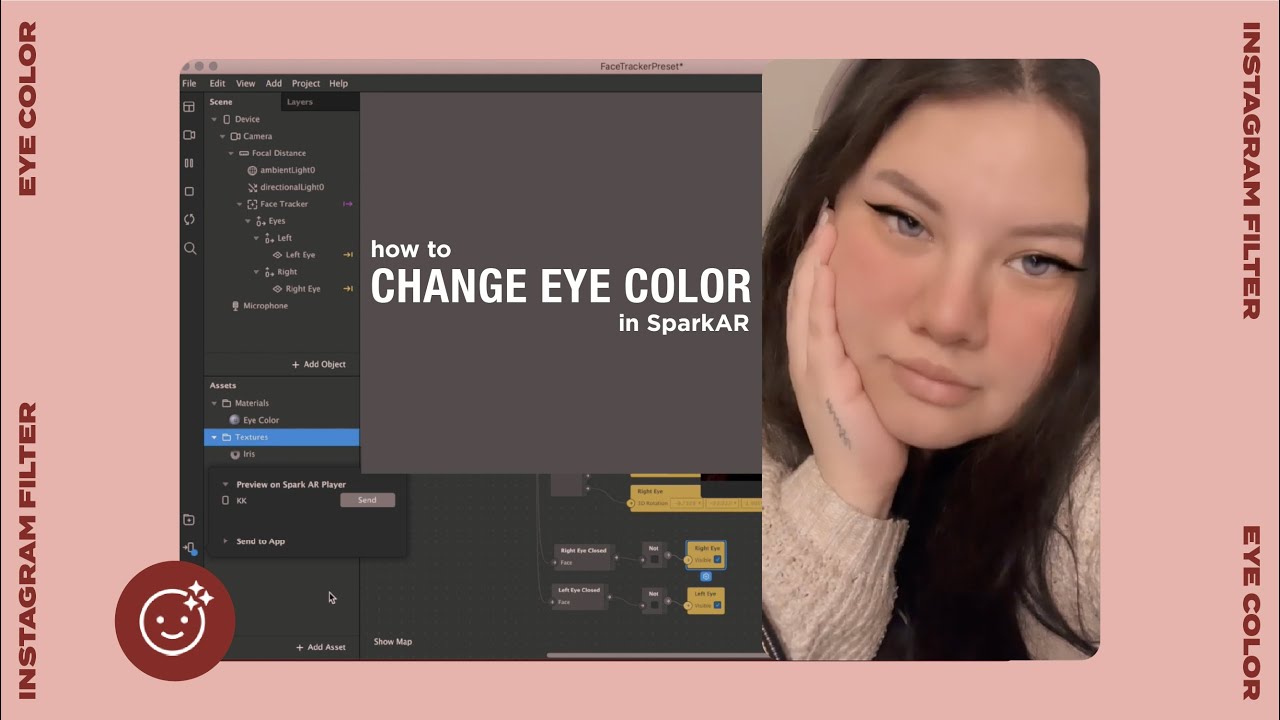Click the Right null object icon

tap(270, 272)
